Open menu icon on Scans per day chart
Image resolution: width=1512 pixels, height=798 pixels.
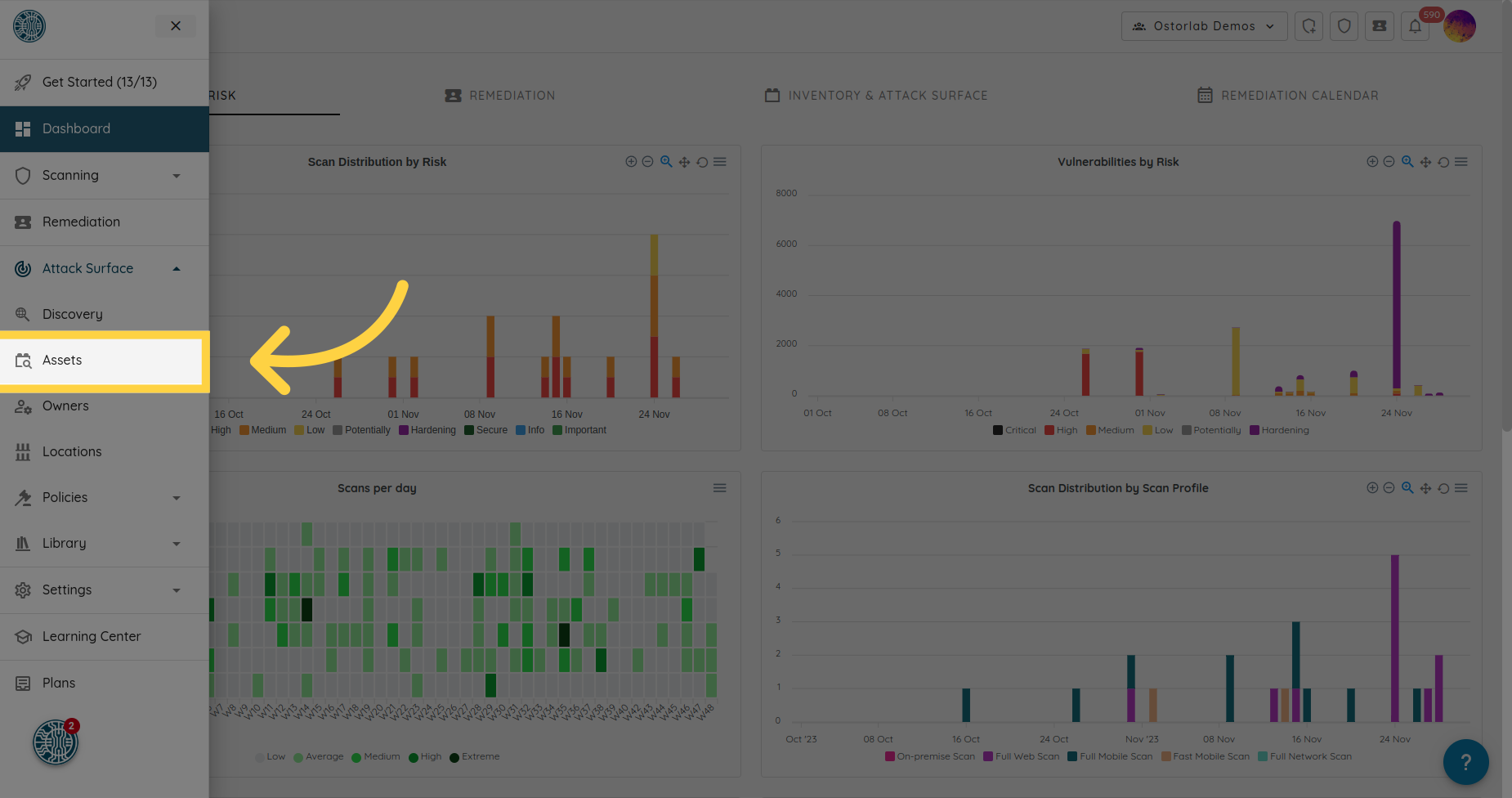pos(719,488)
